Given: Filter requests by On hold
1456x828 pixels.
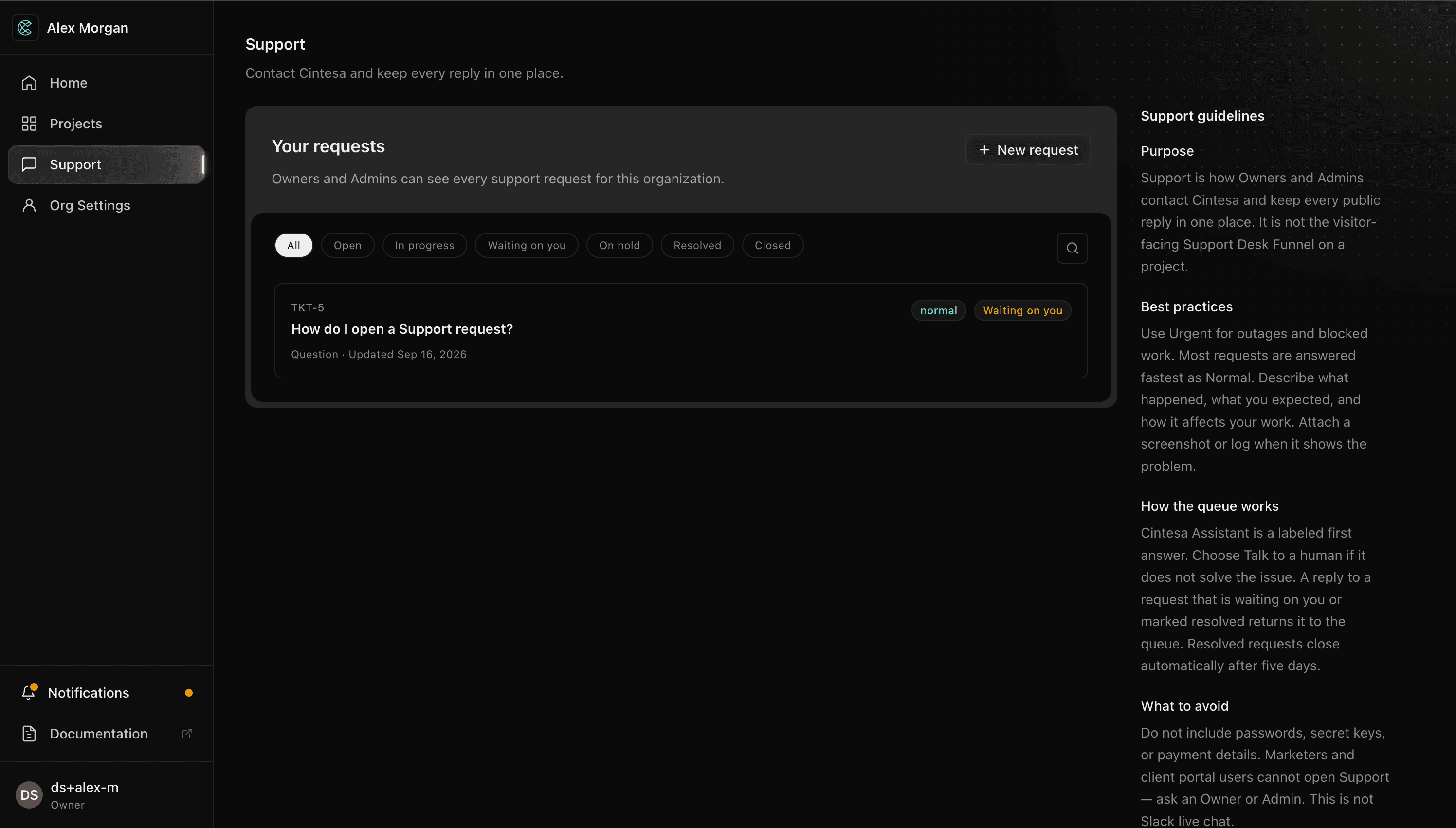Looking at the screenshot, I should (619, 246).
